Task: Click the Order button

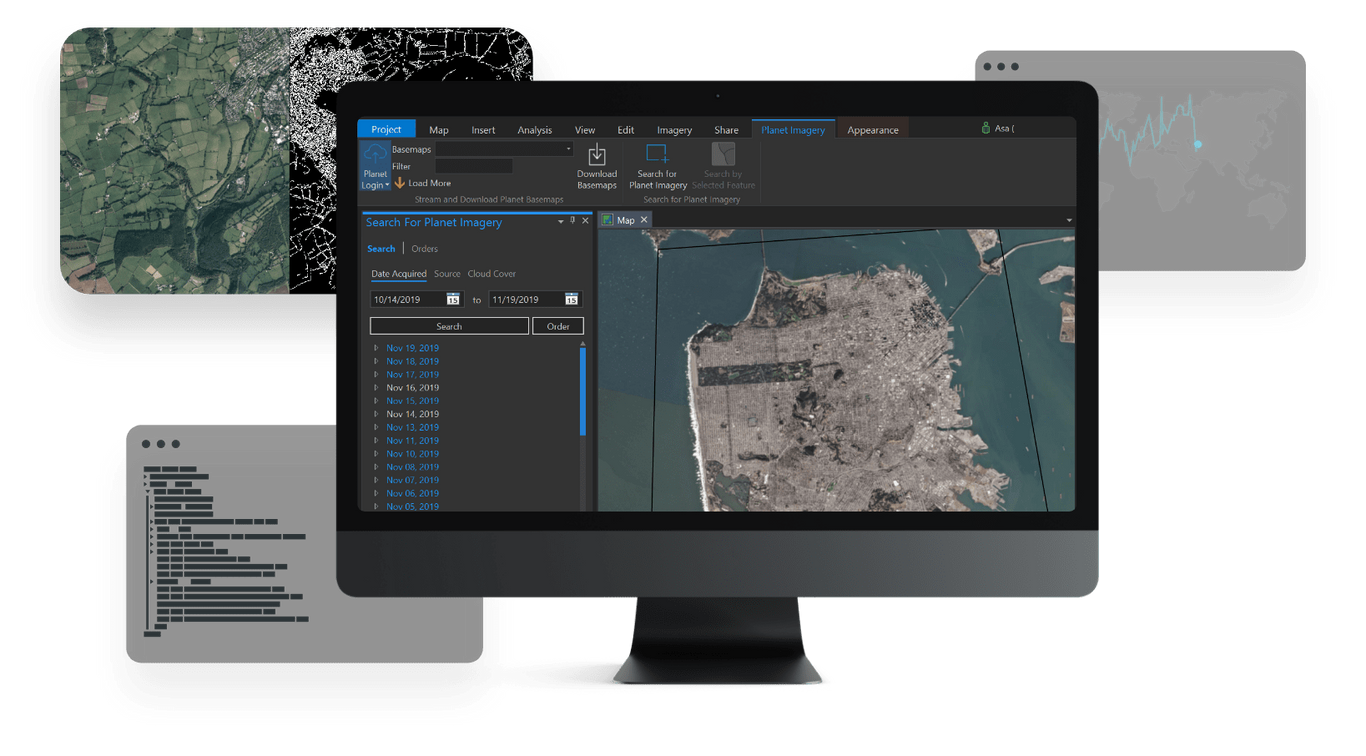Action: click(559, 325)
